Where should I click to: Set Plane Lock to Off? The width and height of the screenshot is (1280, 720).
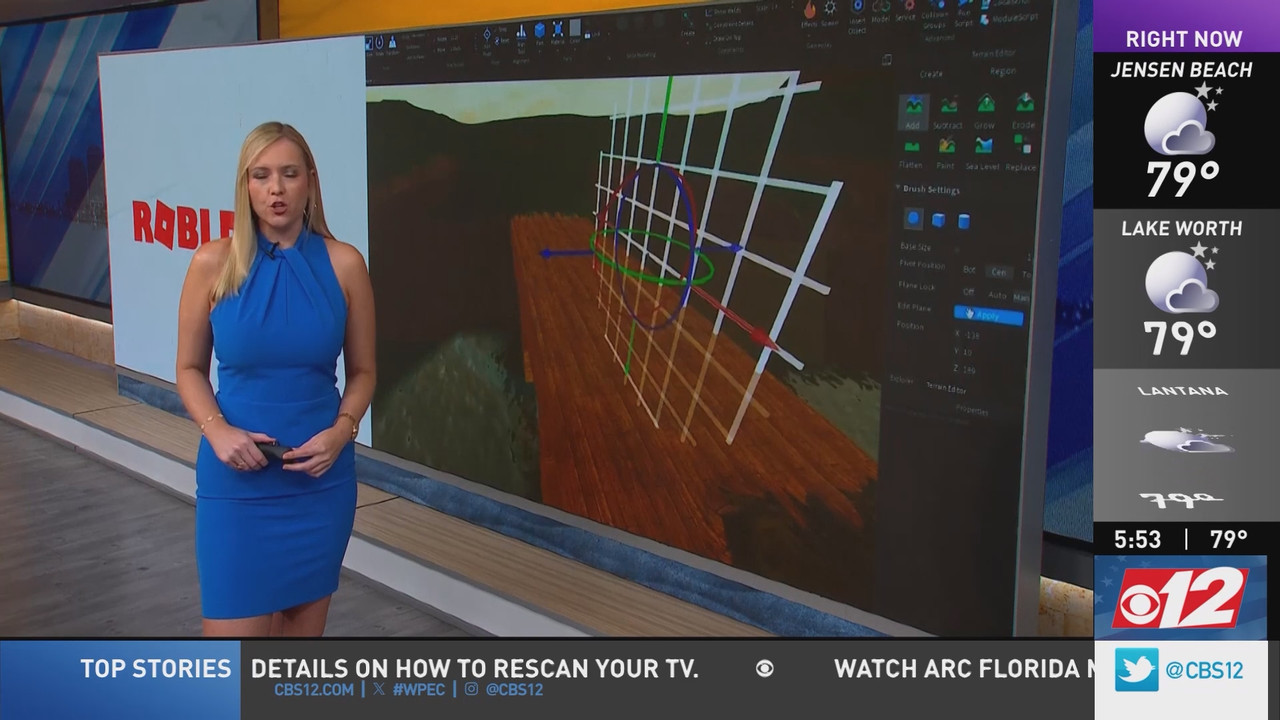(969, 292)
